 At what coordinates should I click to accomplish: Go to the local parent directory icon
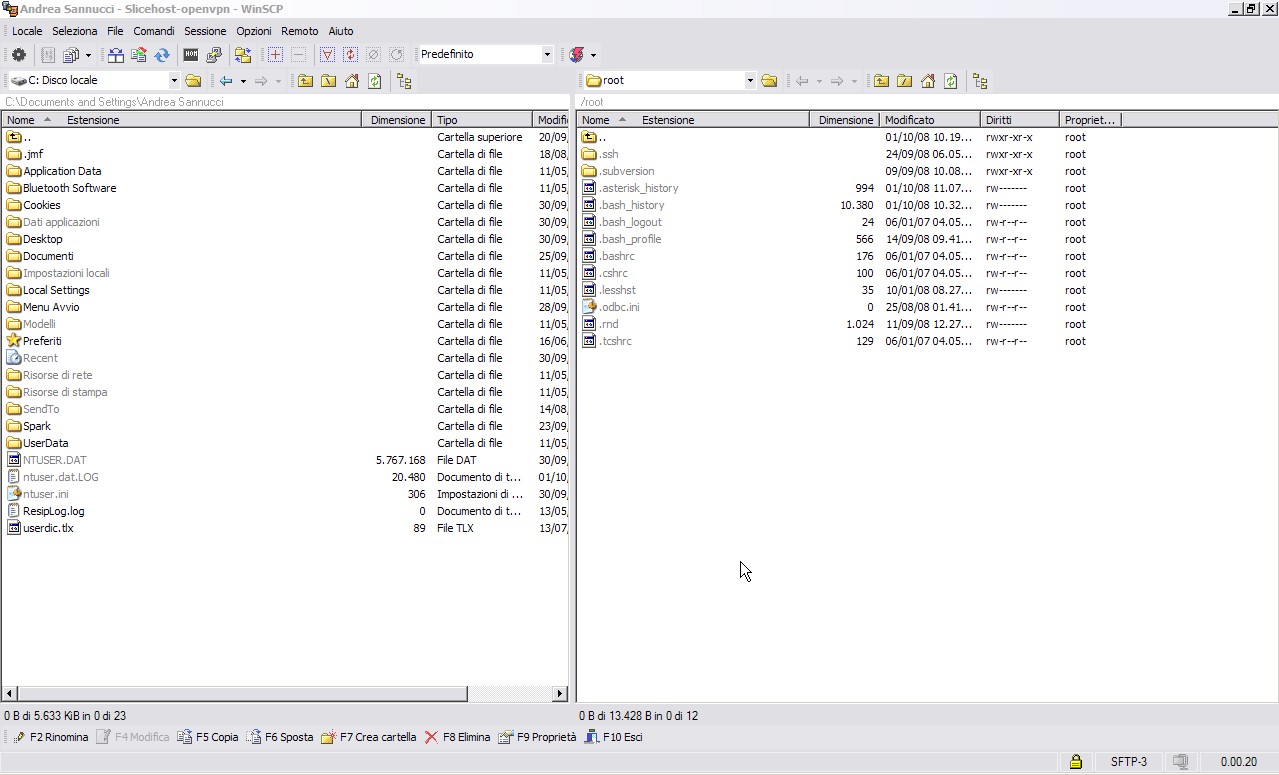click(x=305, y=81)
